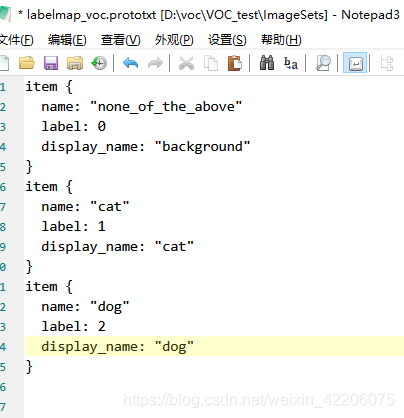Image resolution: width=404 pixels, height=418 pixels.
Task: Click the dimmed icon after word wrap
Action: pyautogui.click(x=387, y=63)
